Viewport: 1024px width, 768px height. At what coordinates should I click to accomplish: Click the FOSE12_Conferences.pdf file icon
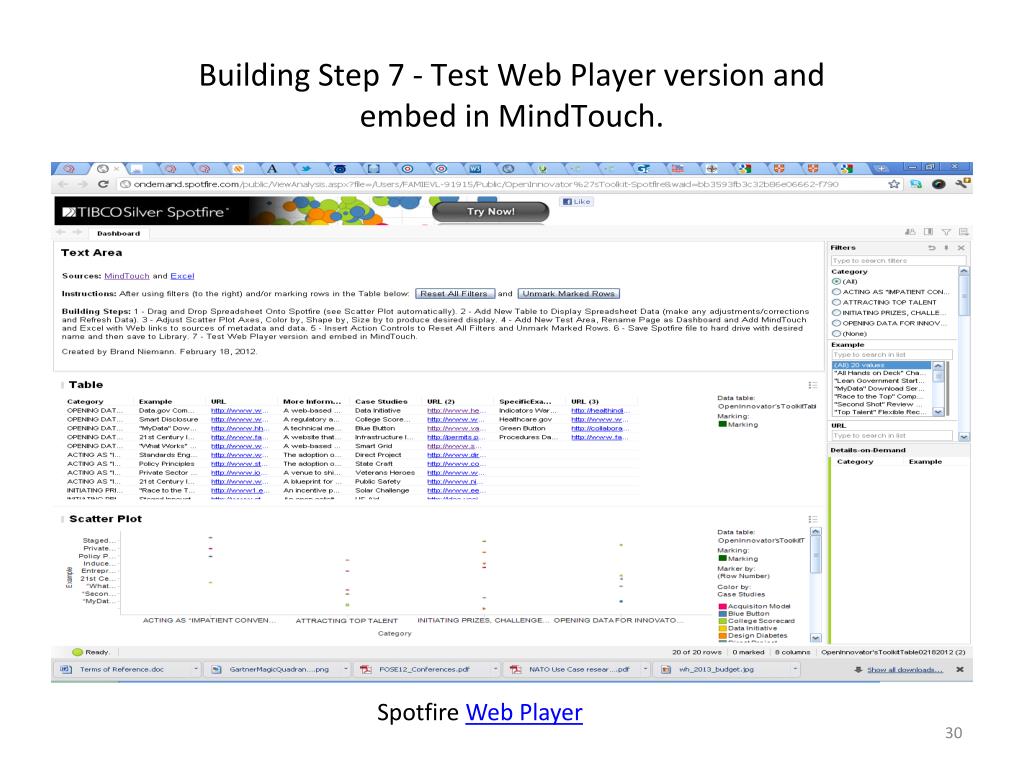(366, 669)
